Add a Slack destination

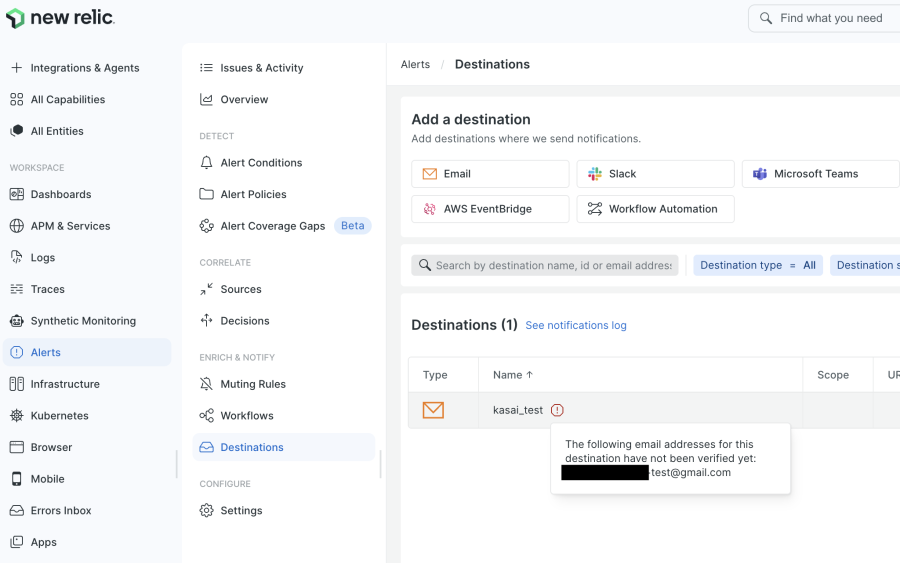(x=655, y=174)
